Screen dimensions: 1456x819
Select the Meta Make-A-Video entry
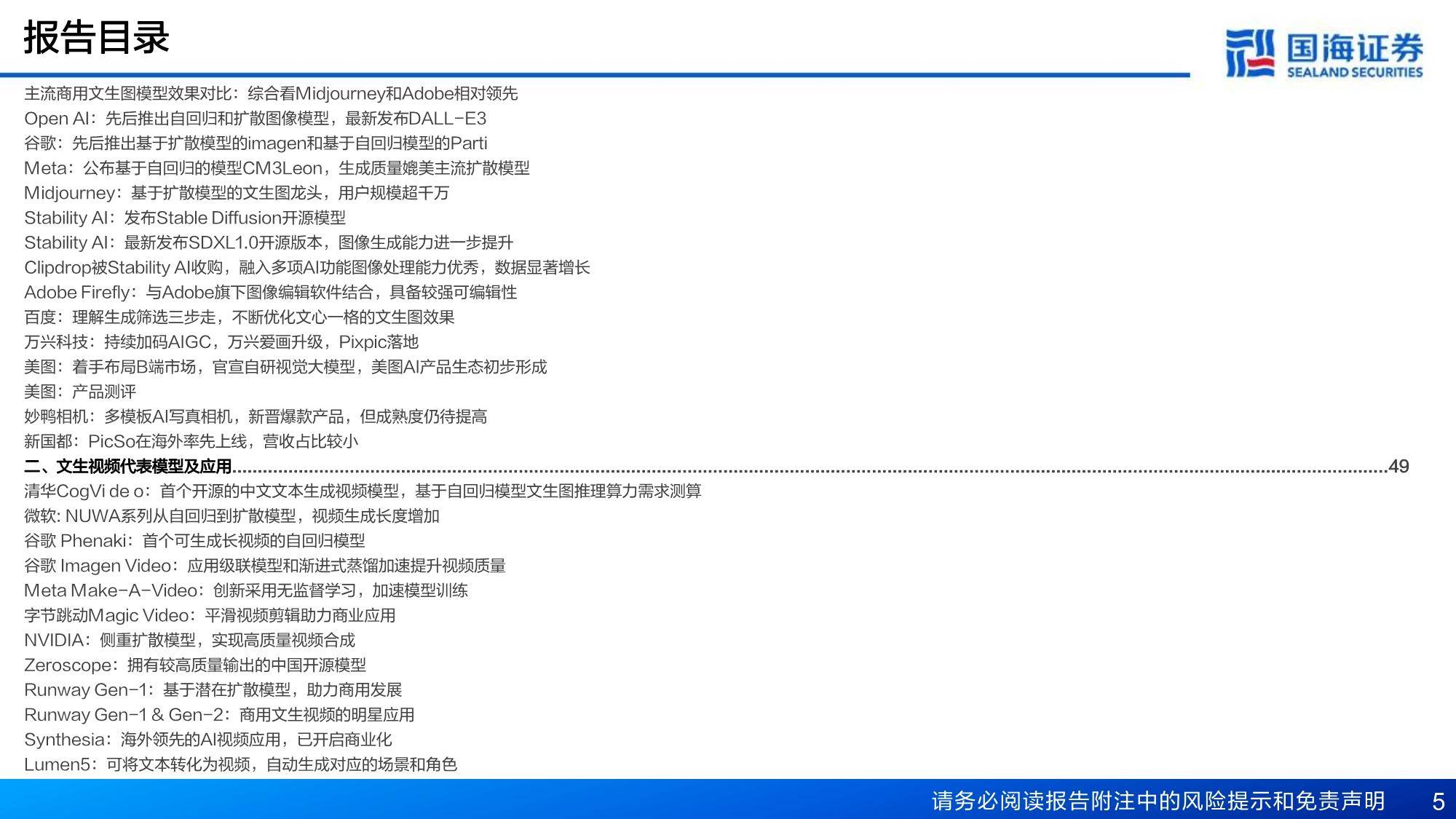[246, 590]
